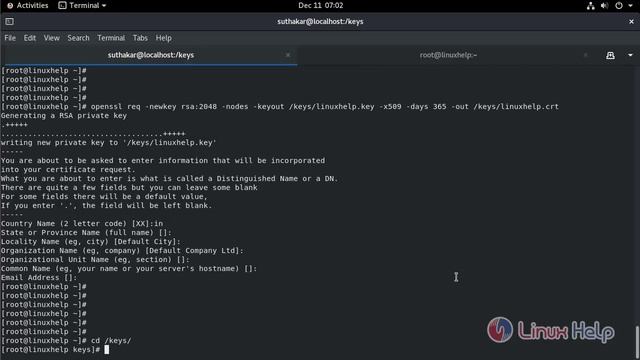Click the Dec 11 07:02 clock
The image size is (640, 360).
click(320, 5)
